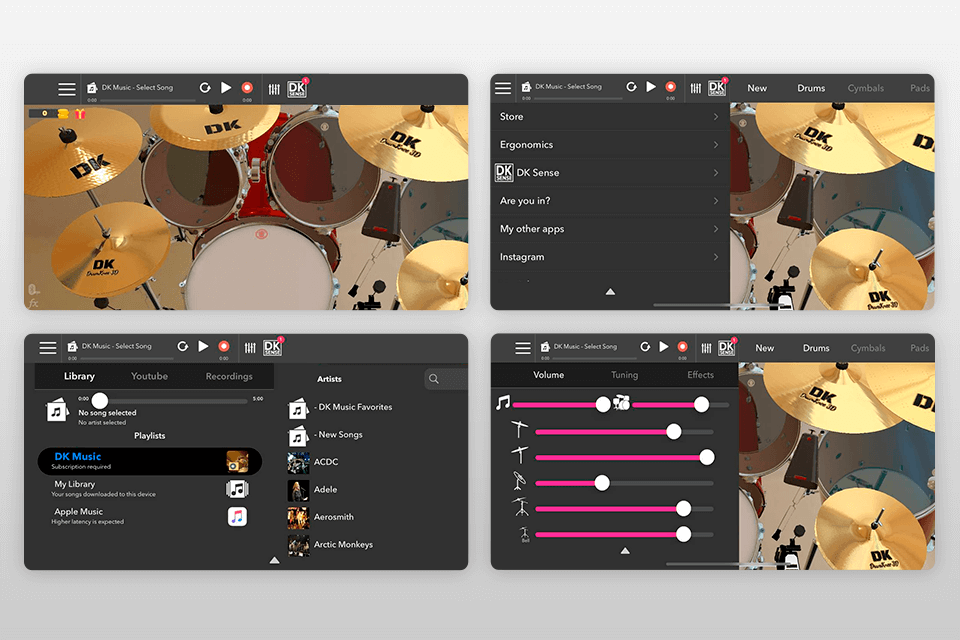This screenshot has height=640, width=960.
Task: Select the Tuning tab
Action: click(624, 375)
